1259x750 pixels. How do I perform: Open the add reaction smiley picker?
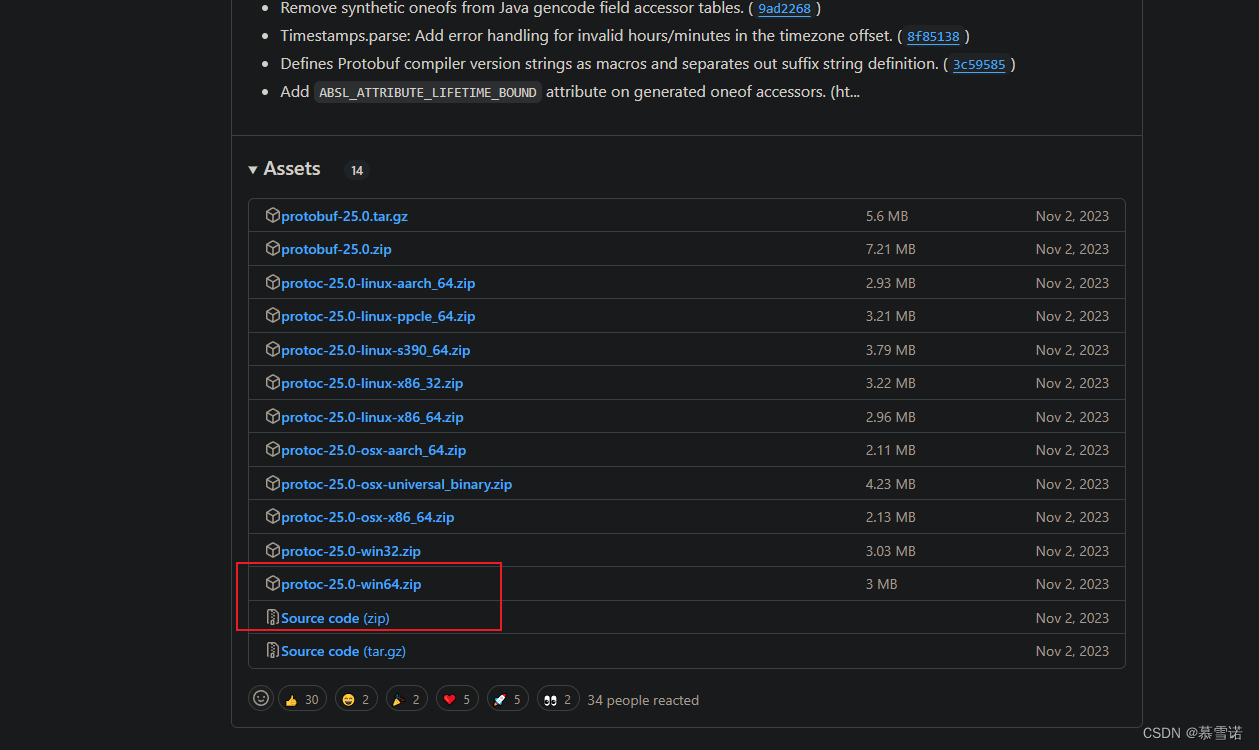(x=261, y=698)
